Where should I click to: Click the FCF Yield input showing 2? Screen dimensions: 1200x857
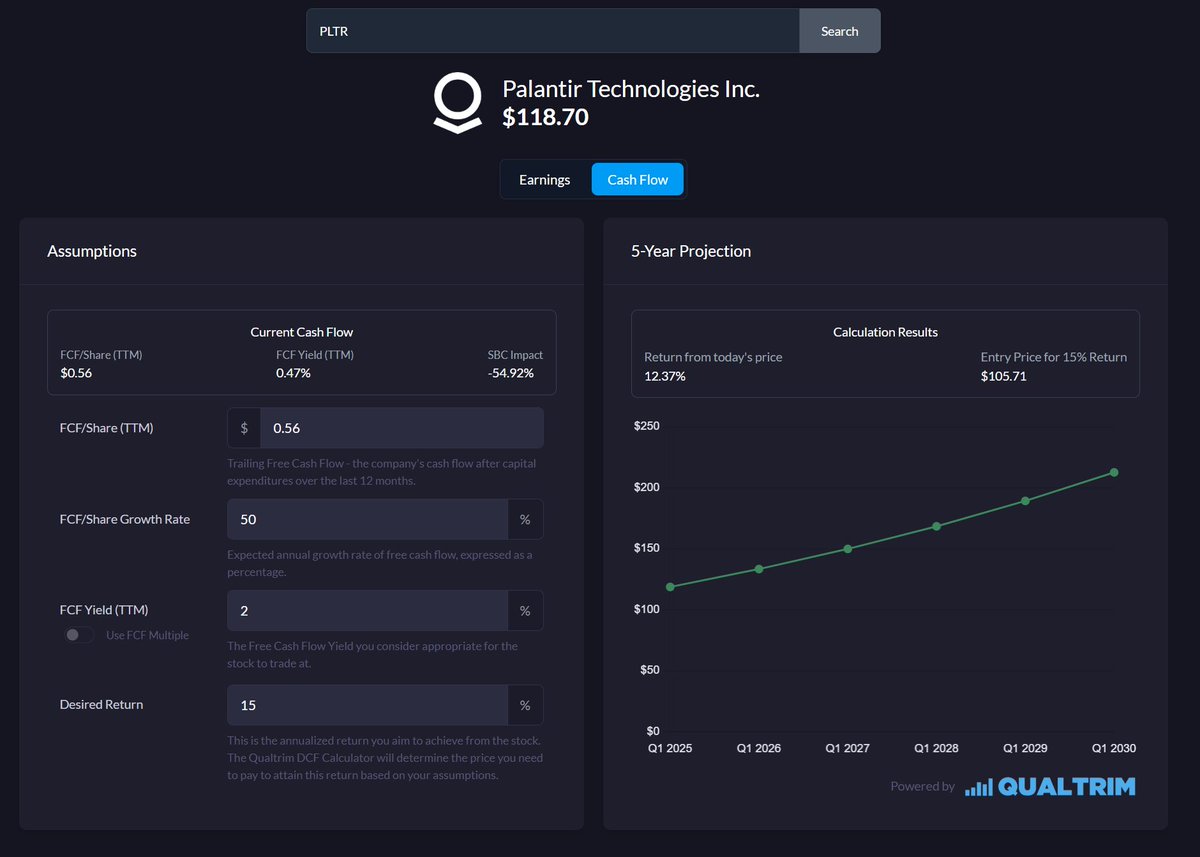click(368, 611)
